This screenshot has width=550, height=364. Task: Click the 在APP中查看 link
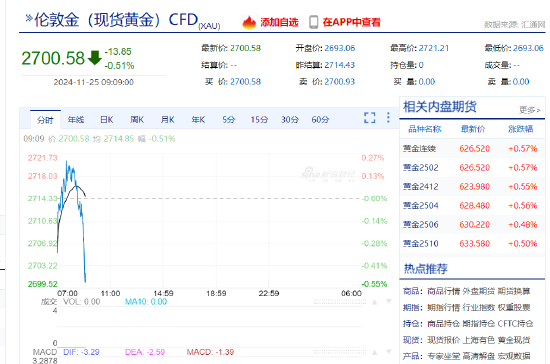click(351, 22)
